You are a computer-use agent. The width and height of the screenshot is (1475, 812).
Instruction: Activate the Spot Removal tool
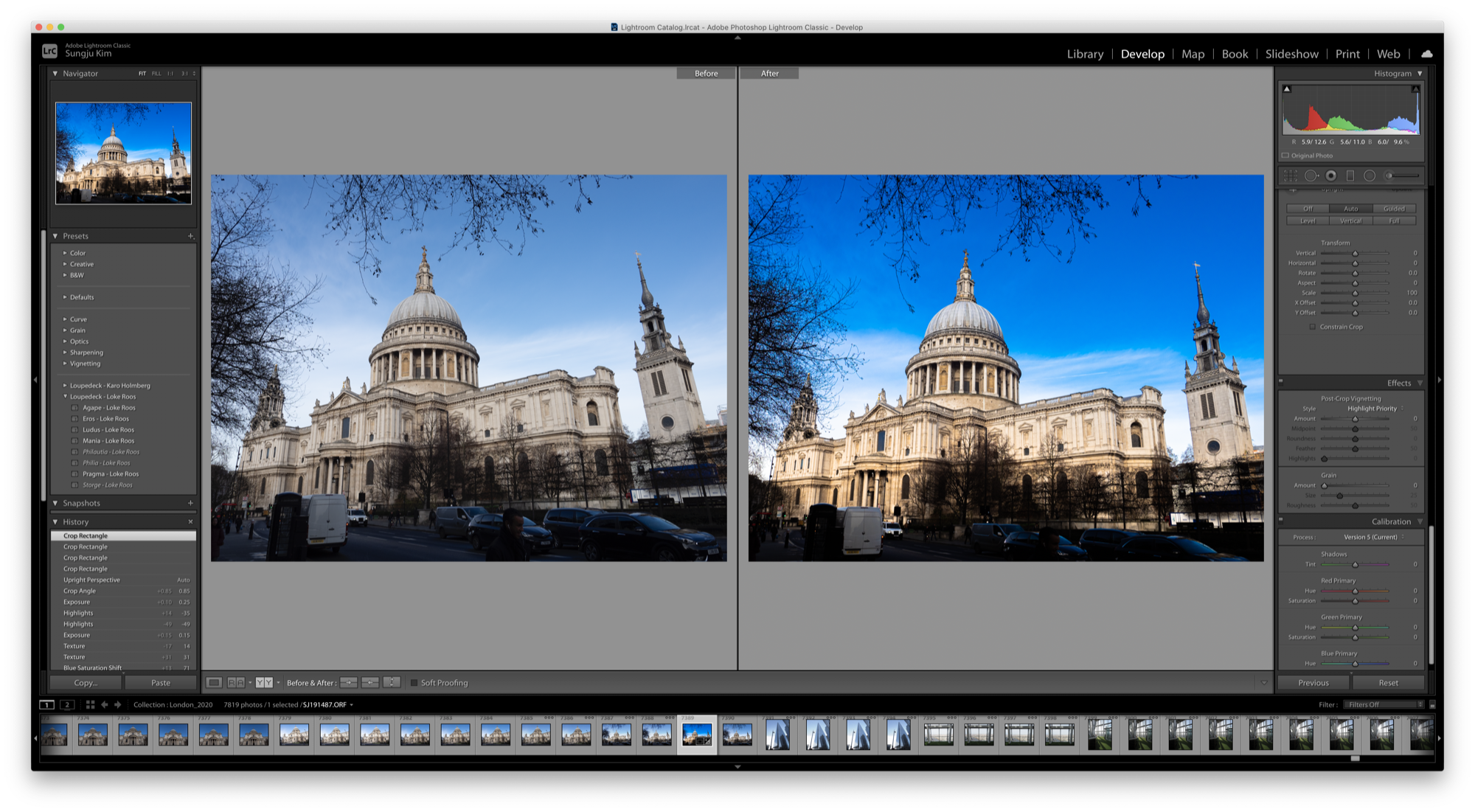pos(1311,176)
